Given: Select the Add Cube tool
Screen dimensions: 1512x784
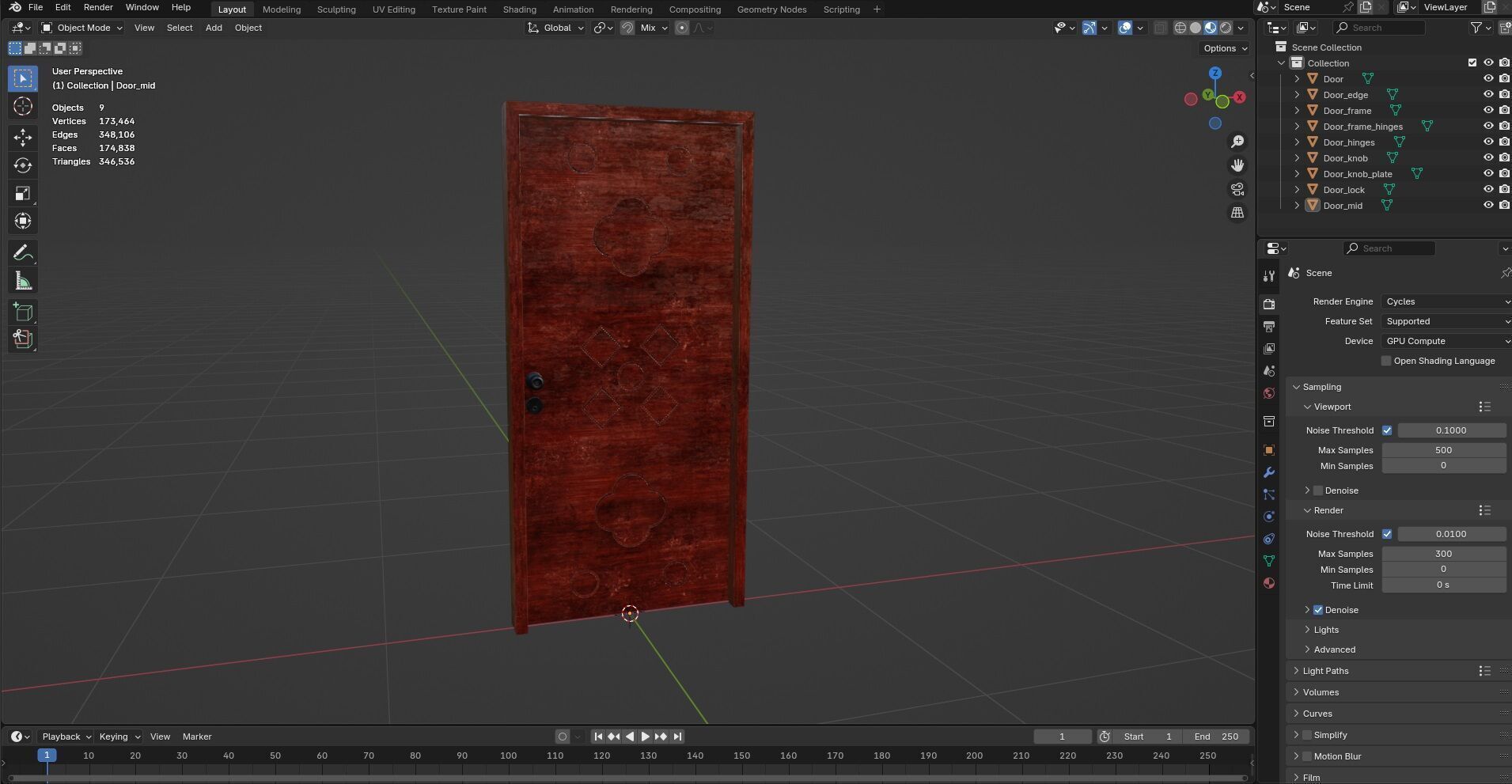Looking at the screenshot, I should click(x=23, y=312).
